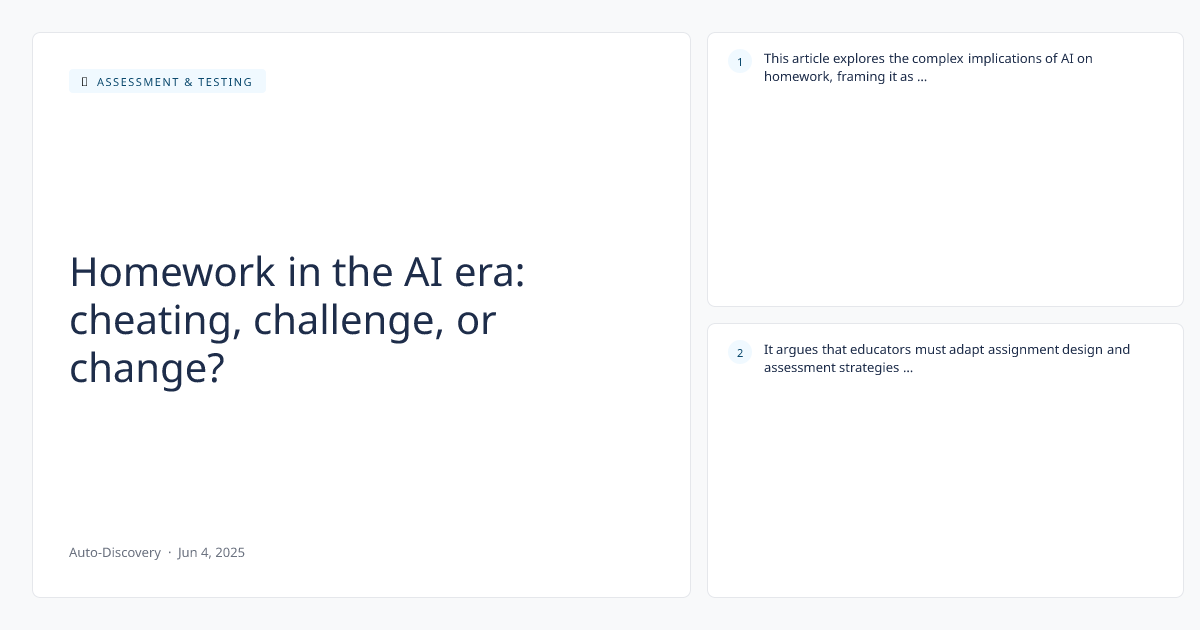The image size is (1200, 630).
Task: Open the Assessment & Testing category label
Action: point(174,82)
